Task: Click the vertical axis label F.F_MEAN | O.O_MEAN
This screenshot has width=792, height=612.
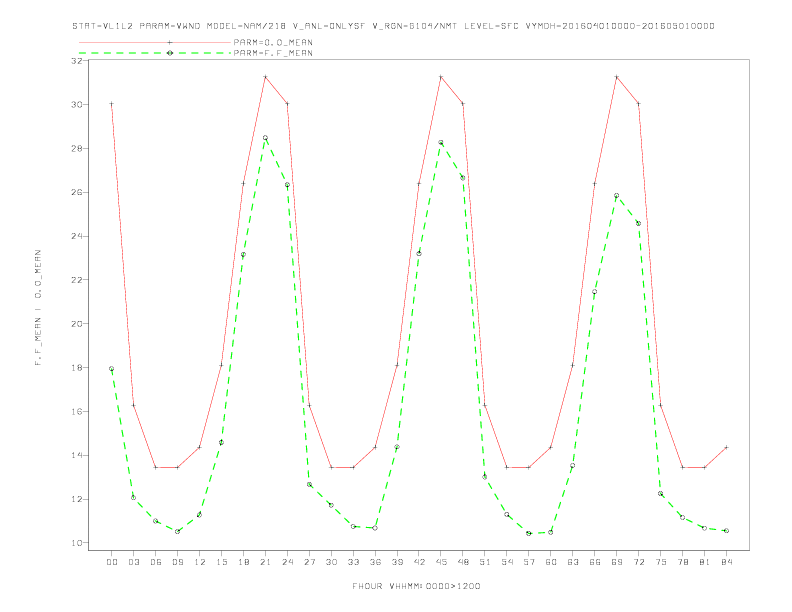Action: tap(38, 307)
